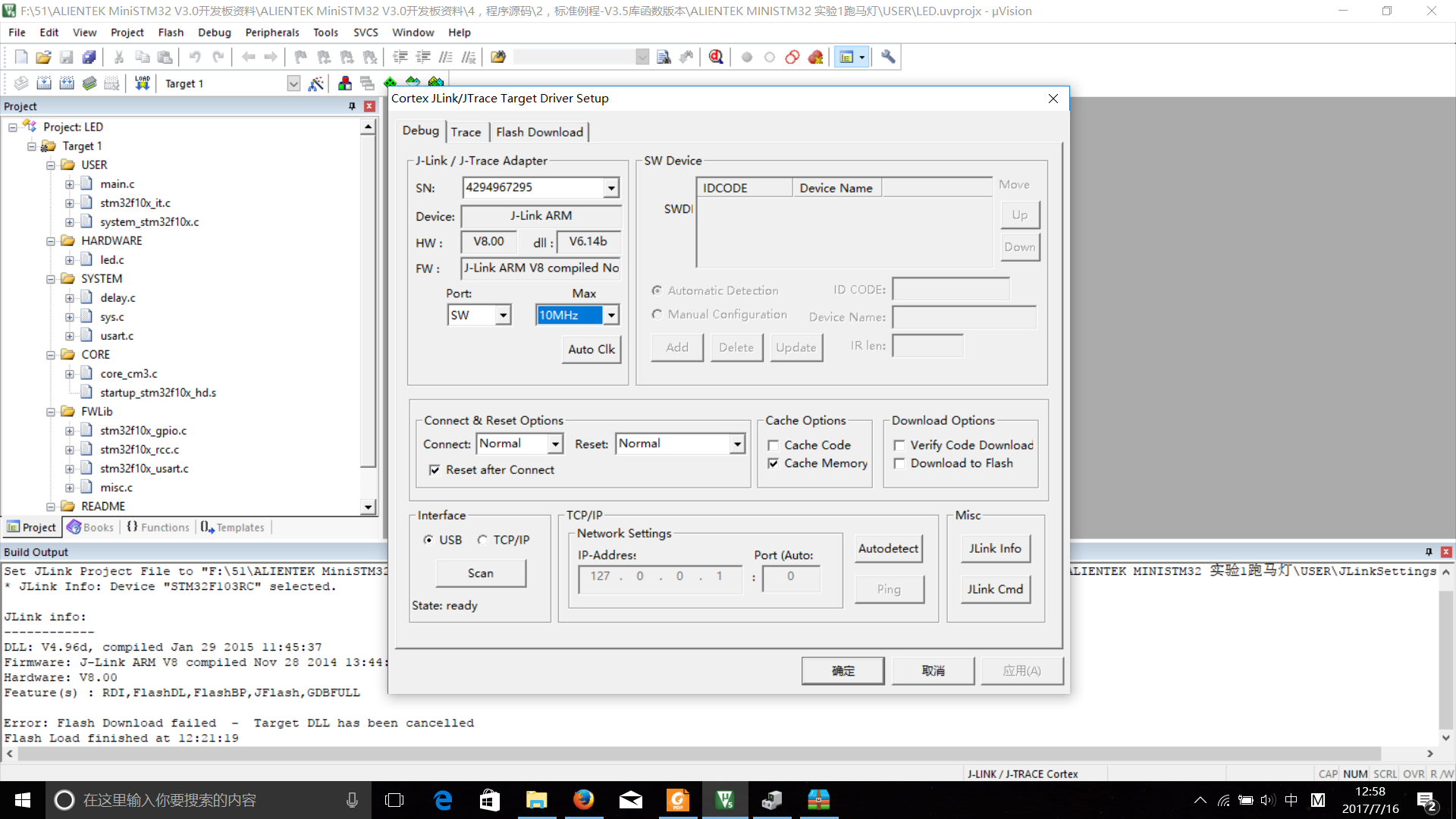Screen dimensions: 1456x819
Task: Click Delete device button
Action: (x=736, y=347)
